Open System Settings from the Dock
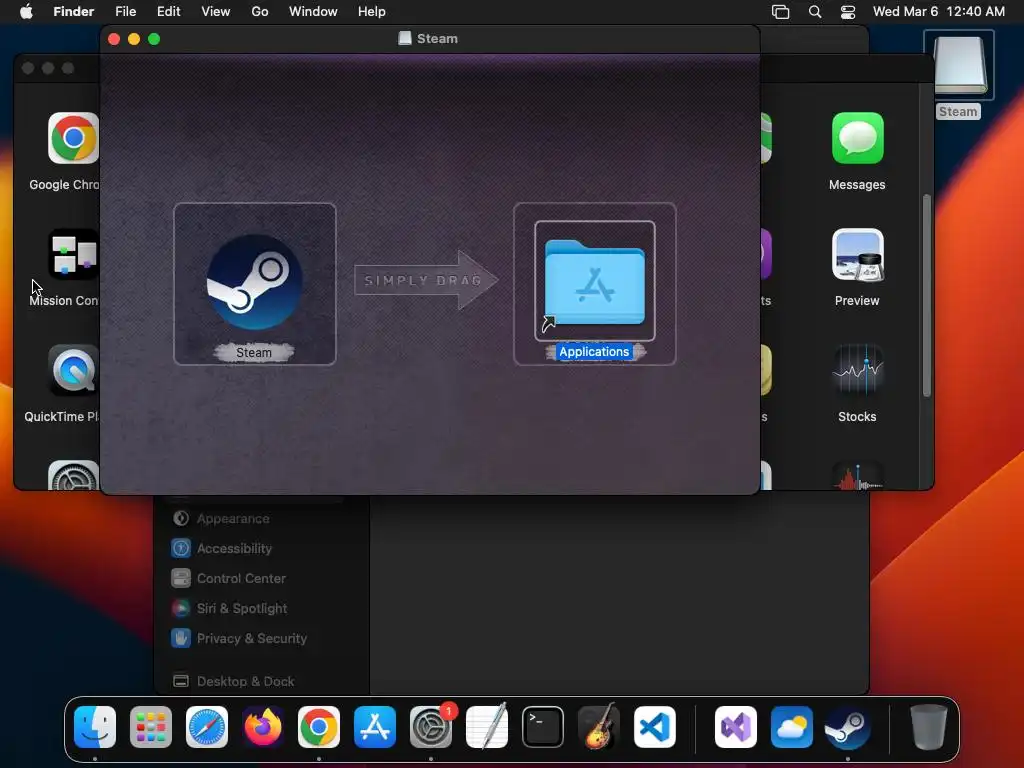 431,727
